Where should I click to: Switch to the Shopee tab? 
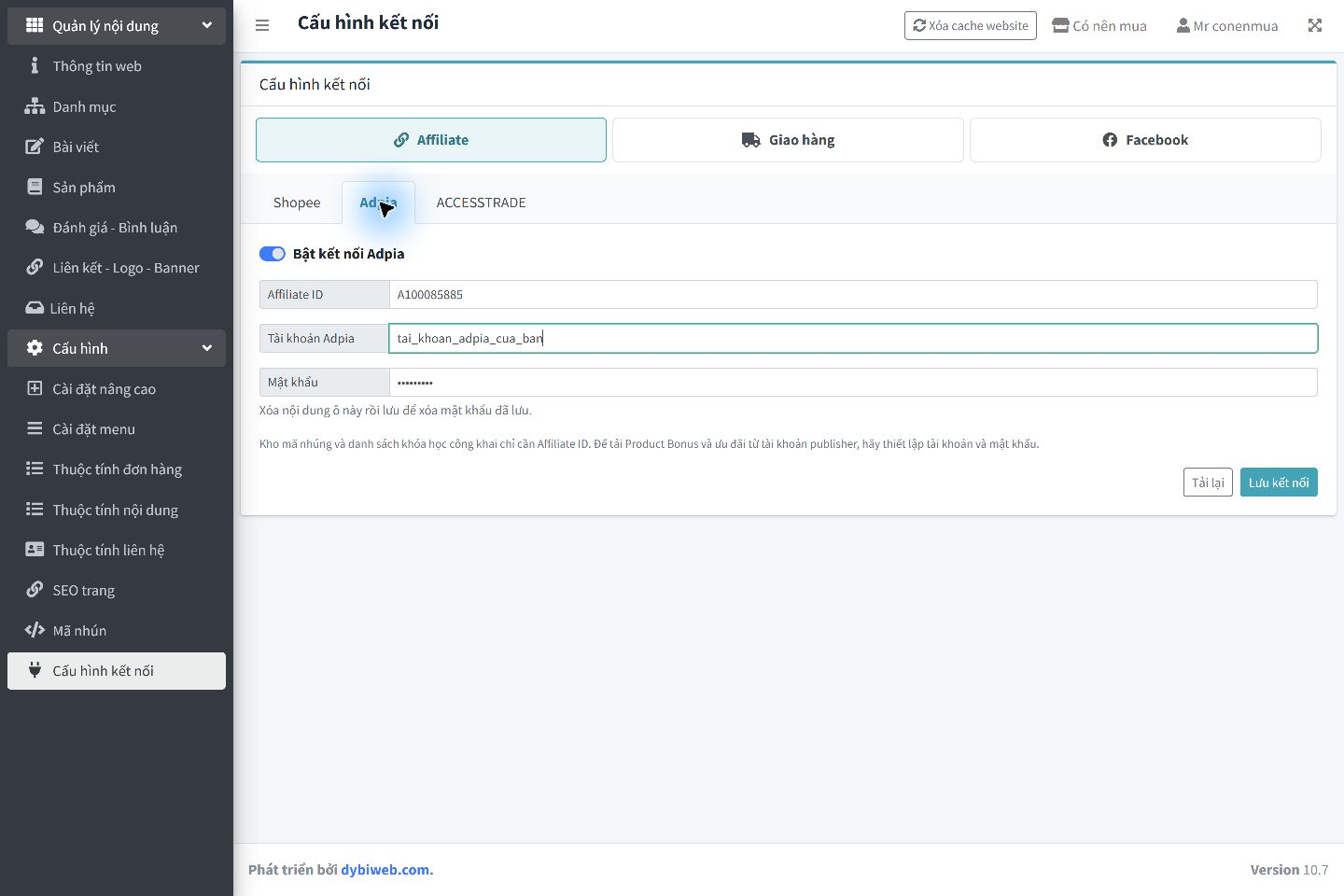[297, 203]
